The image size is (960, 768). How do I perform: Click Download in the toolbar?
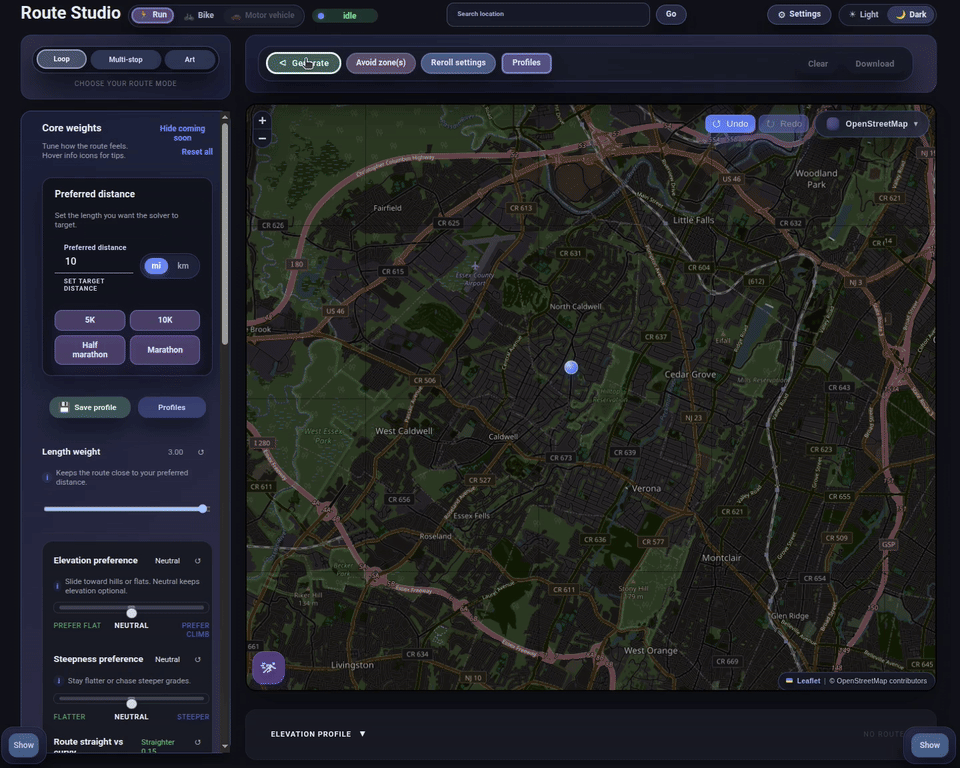(874, 64)
